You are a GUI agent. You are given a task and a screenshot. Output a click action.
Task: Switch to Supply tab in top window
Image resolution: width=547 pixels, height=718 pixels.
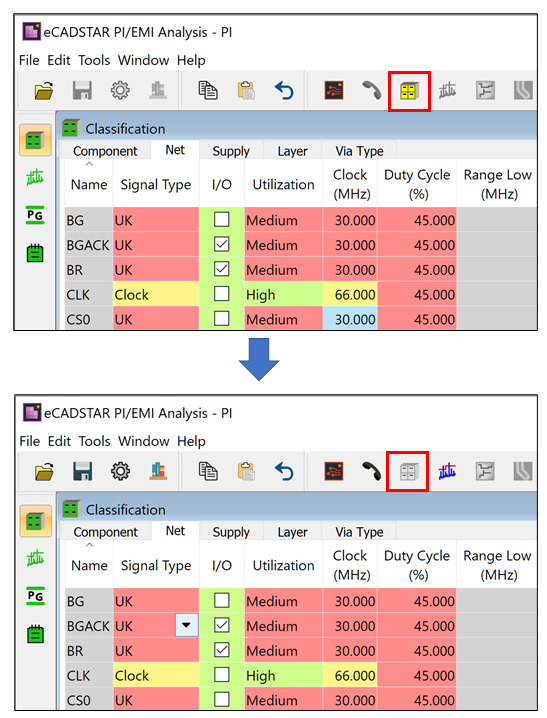tap(231, 151)
